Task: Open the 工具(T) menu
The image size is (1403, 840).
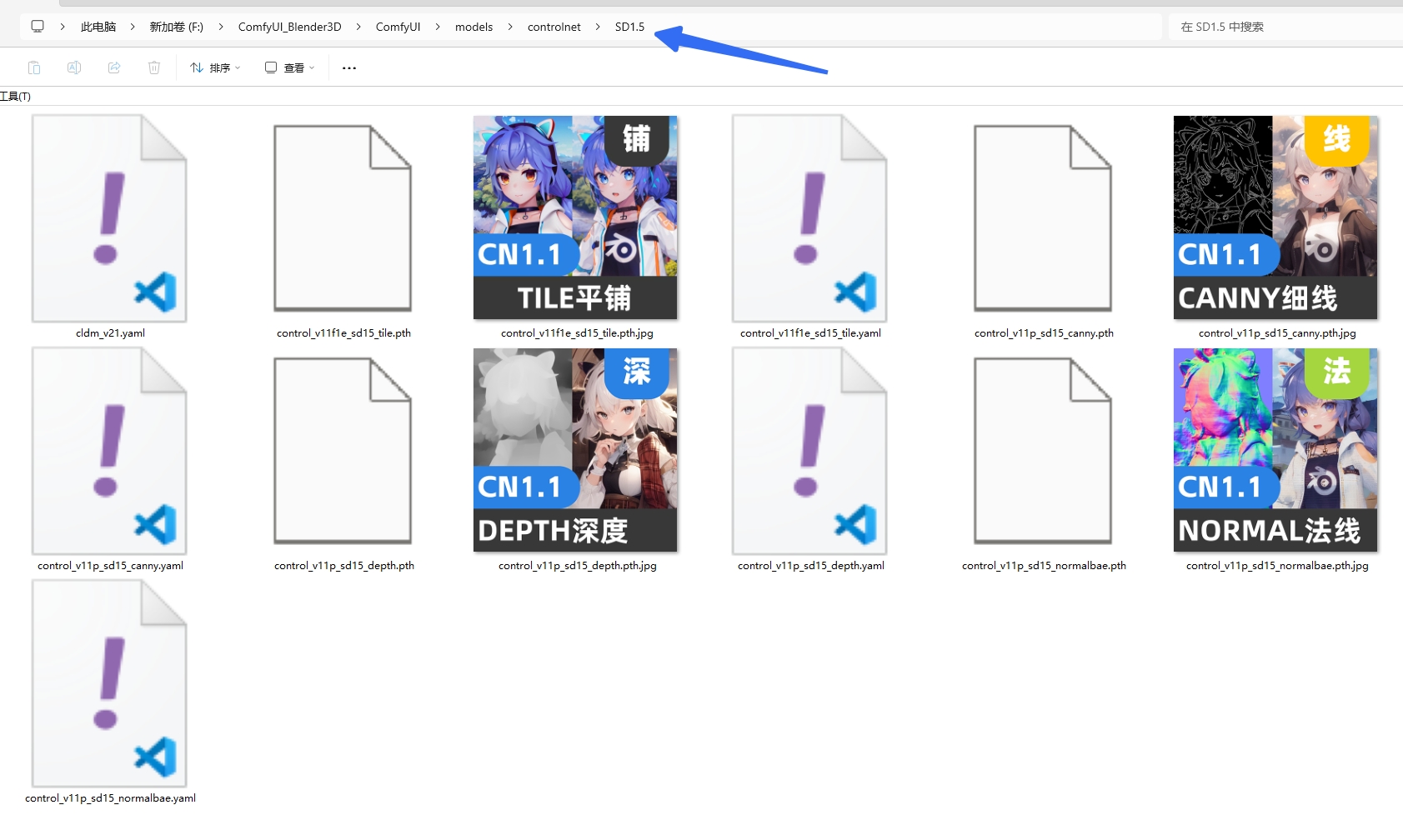Action: (15, 96)
